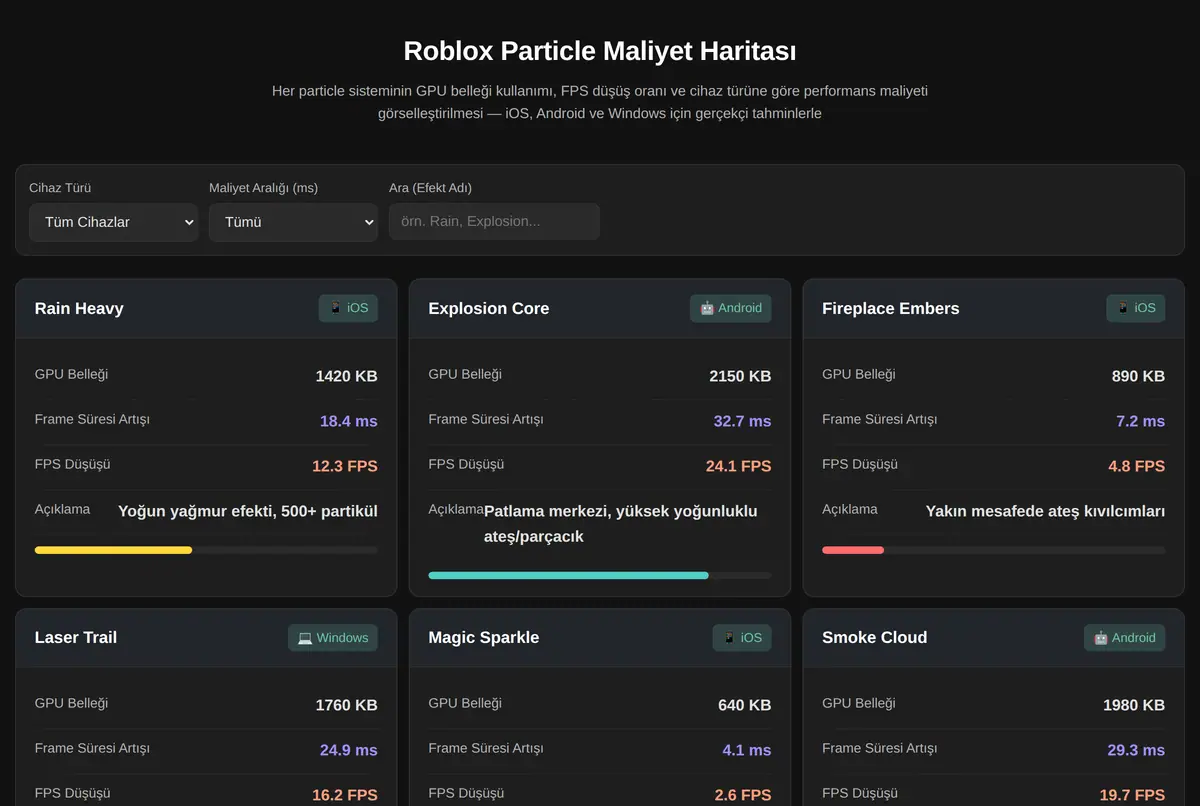The height and width of the screenshot is (806, 1200).
Task: Click the yellow cost bar on Rain Heavy
Action: 113,550
